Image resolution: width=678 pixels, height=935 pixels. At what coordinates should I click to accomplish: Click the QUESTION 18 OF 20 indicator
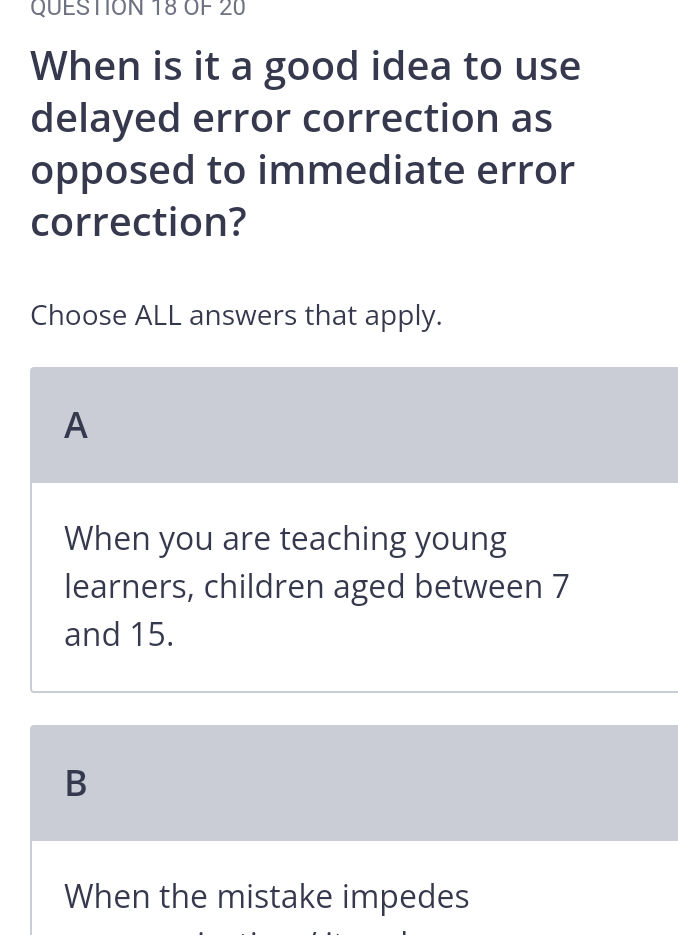[x=138, y=10]
